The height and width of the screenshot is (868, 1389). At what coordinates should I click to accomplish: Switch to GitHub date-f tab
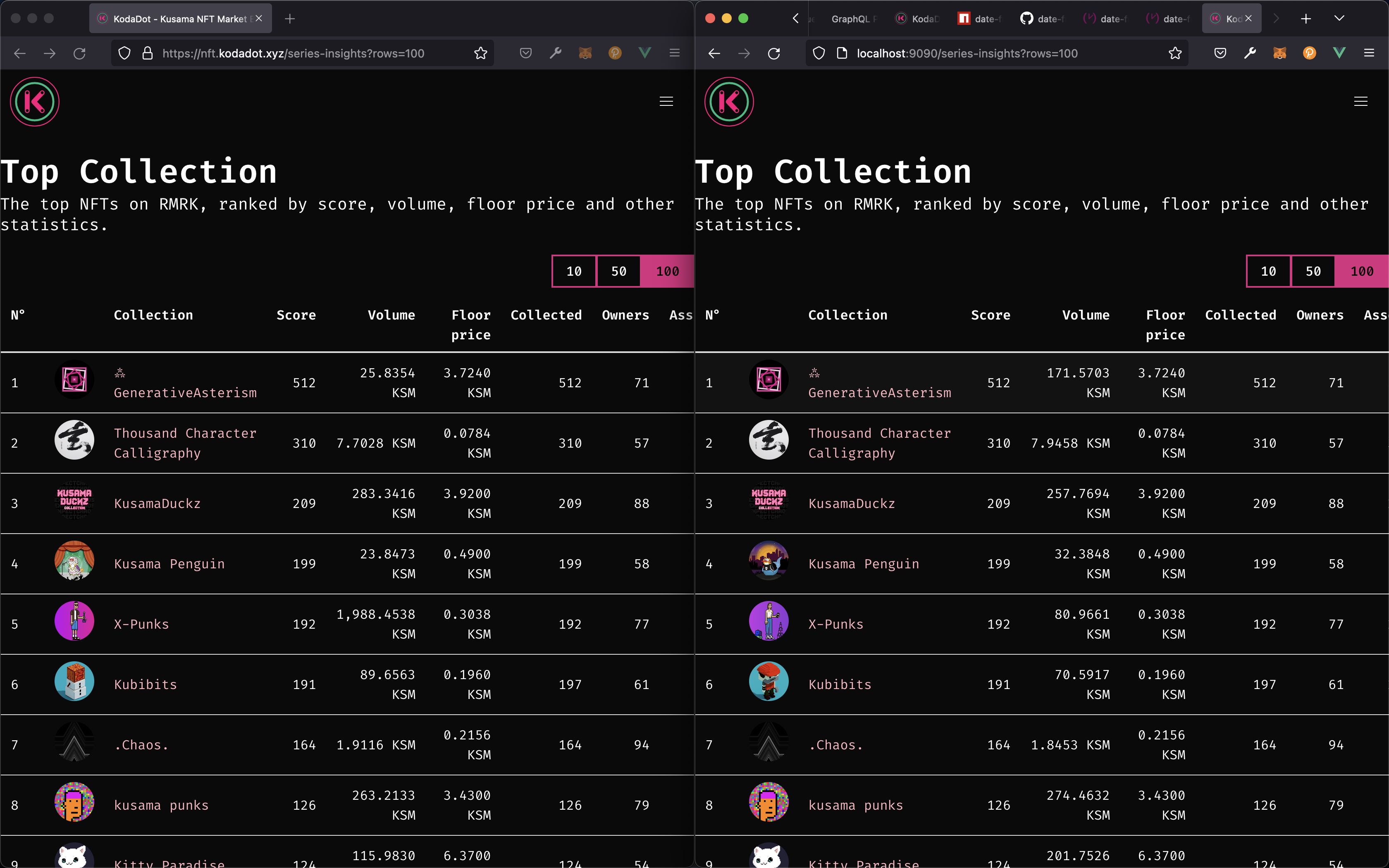pos(1043,19)
